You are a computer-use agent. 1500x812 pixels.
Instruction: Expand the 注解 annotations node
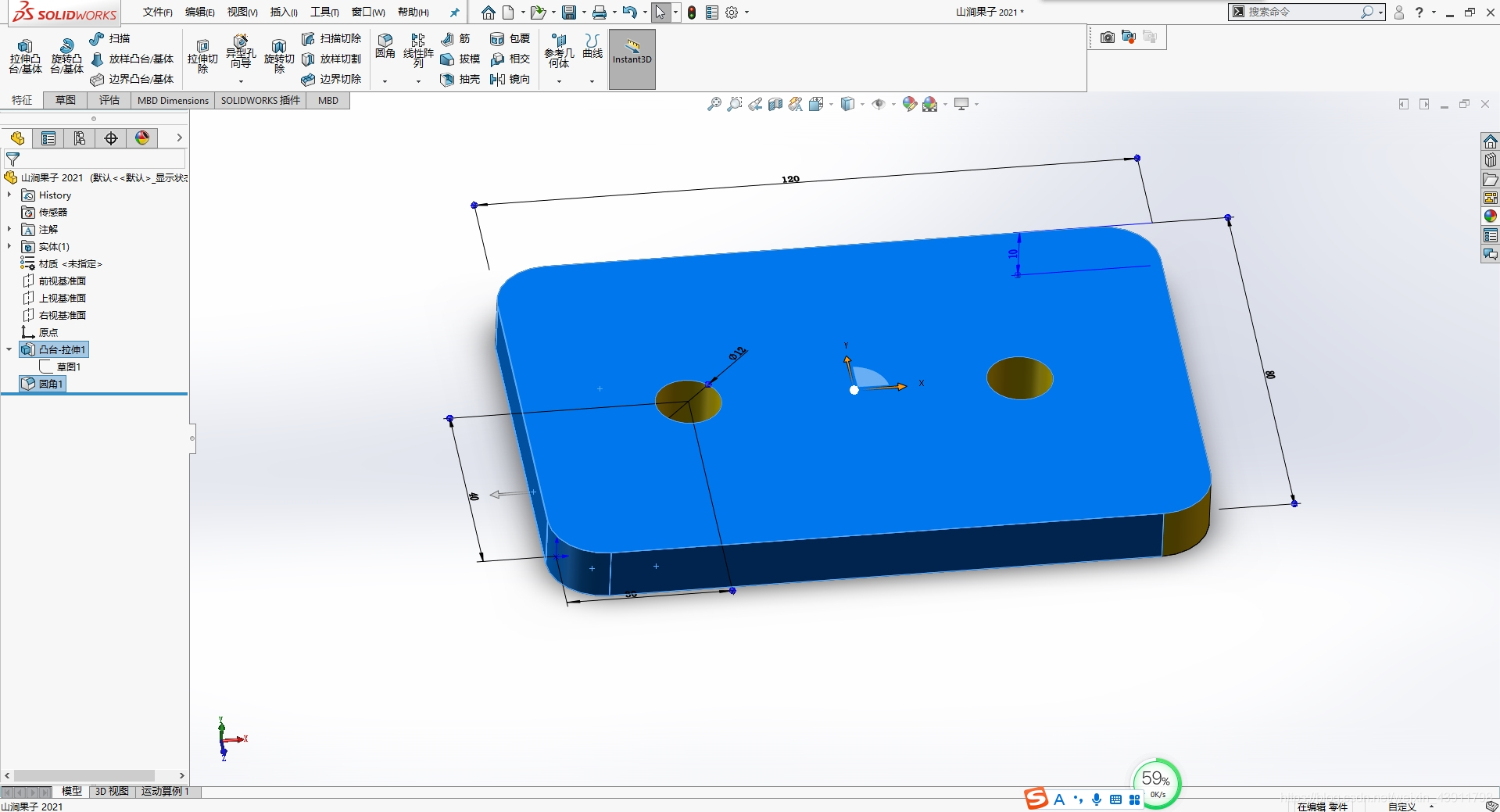pos(9,229)
